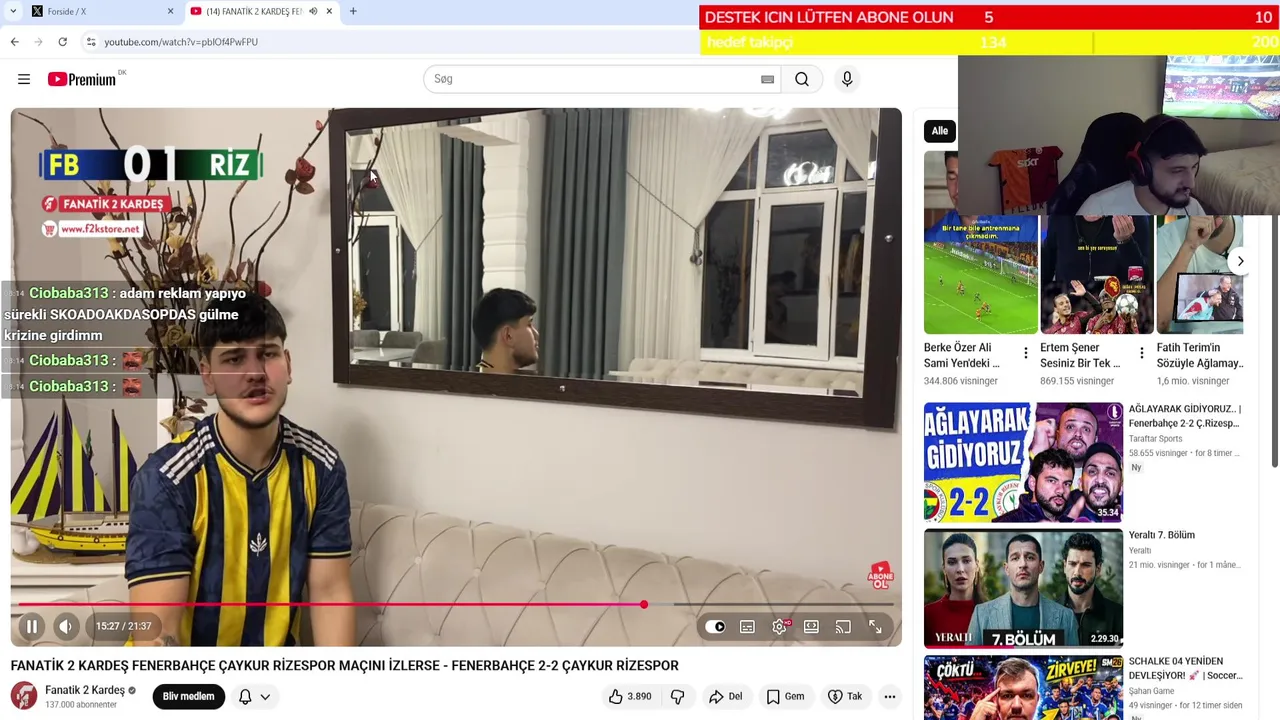Focus the Søg search input field
The image size is (1280, 720).
coord(595,79)
